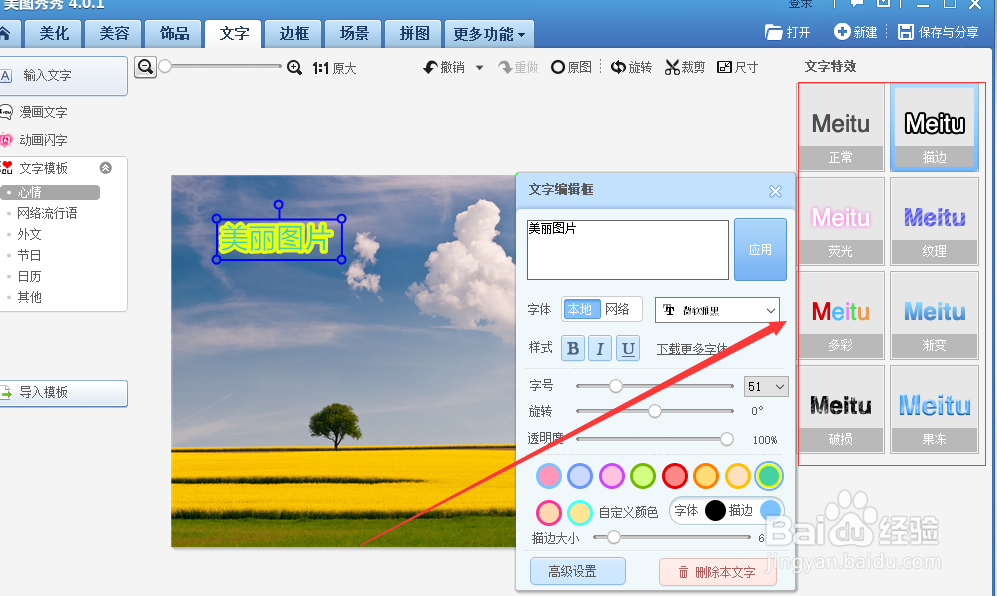Click 保存与分享 save and share
The image size is (997, 596).
(939, 32)
